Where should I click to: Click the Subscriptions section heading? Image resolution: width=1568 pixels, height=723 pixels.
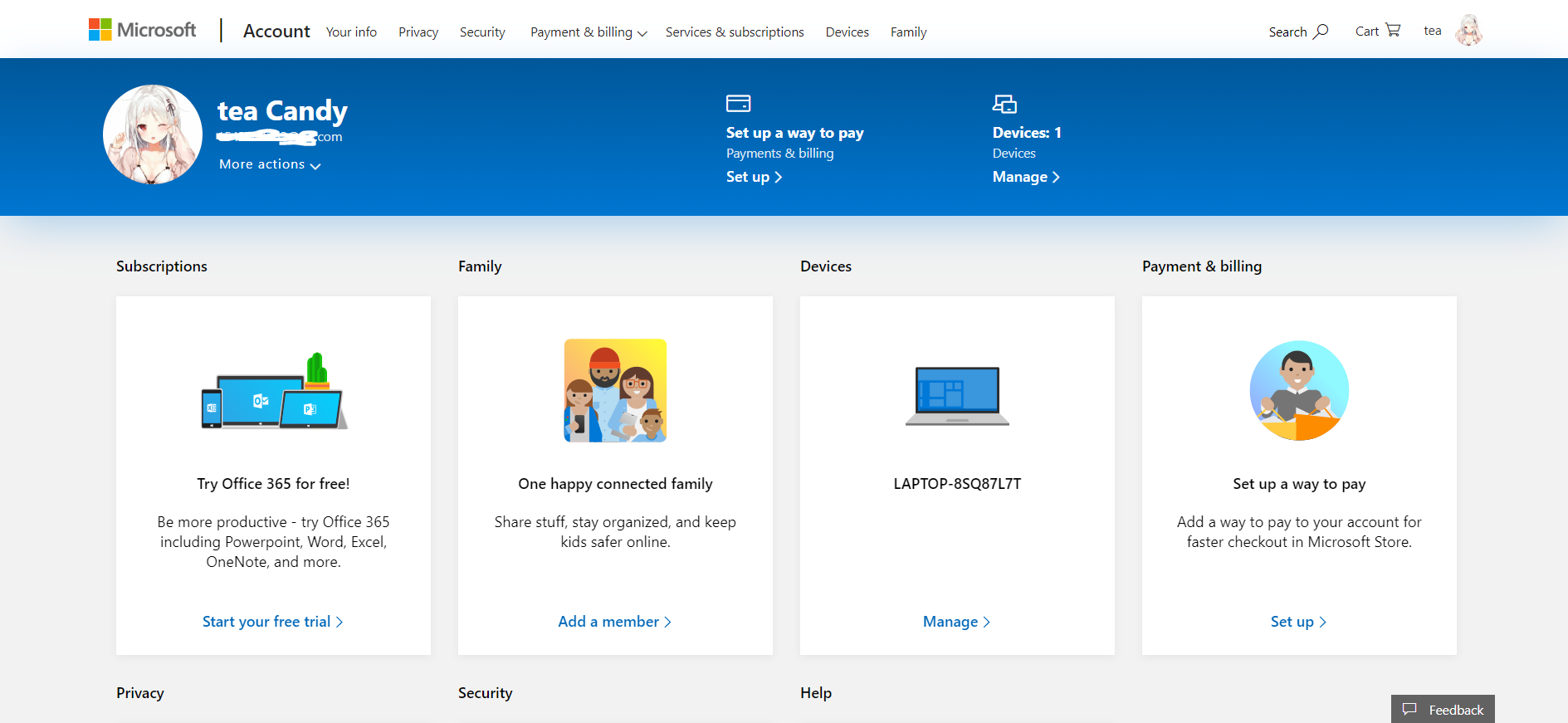(x=162, y=266)
